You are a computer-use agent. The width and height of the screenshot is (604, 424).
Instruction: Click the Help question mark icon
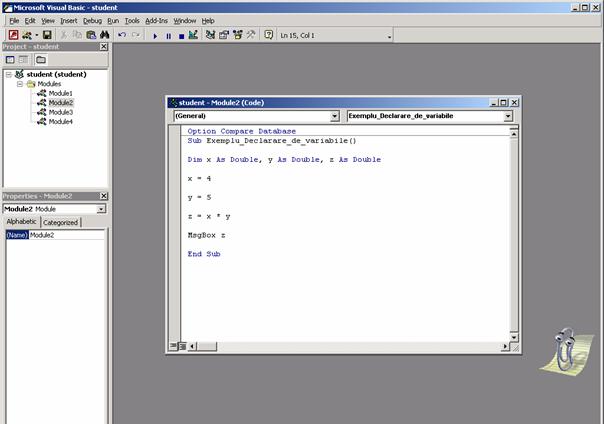[268, 34]
